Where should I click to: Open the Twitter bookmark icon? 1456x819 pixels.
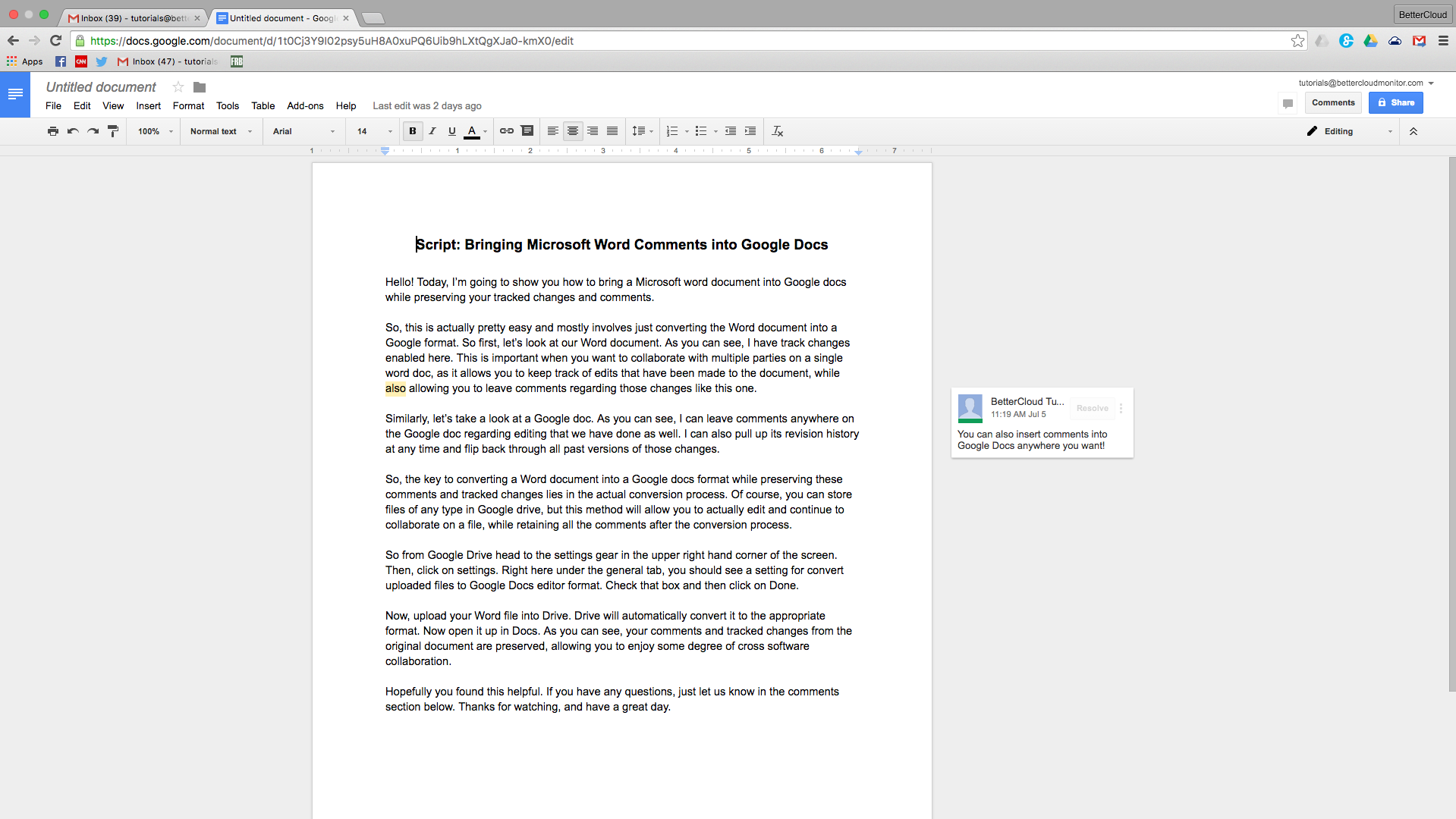point(102,61)
